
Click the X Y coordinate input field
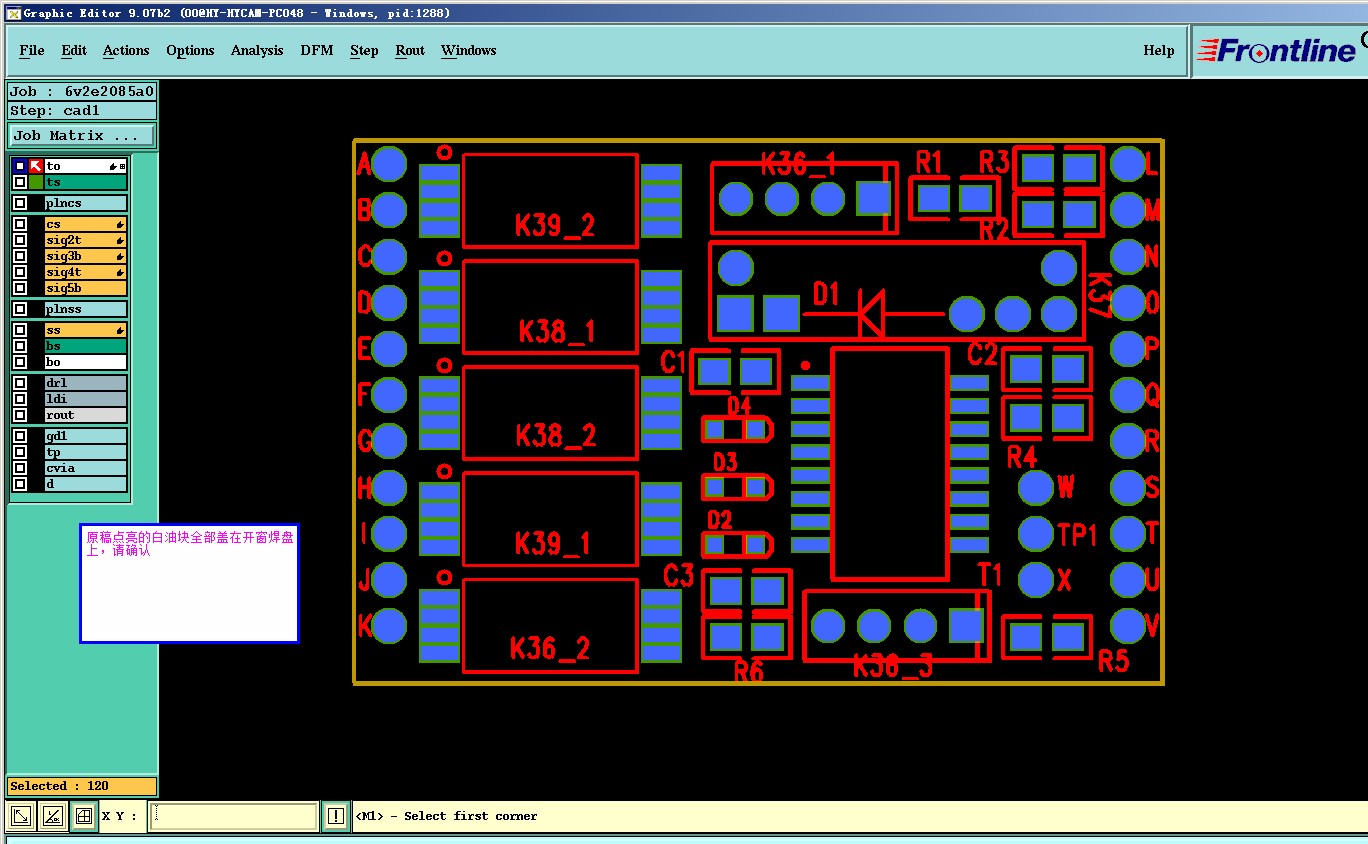point(233,816)
